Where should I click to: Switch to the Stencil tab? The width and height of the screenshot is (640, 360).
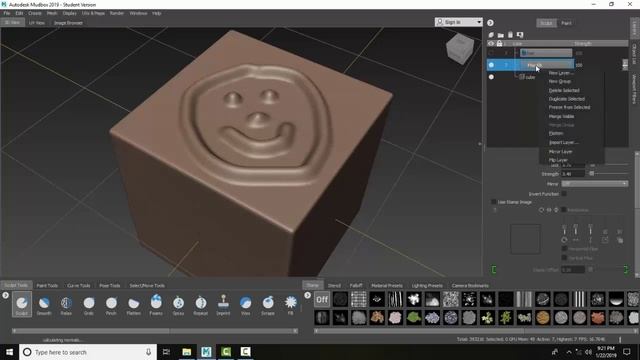[334, 285]
